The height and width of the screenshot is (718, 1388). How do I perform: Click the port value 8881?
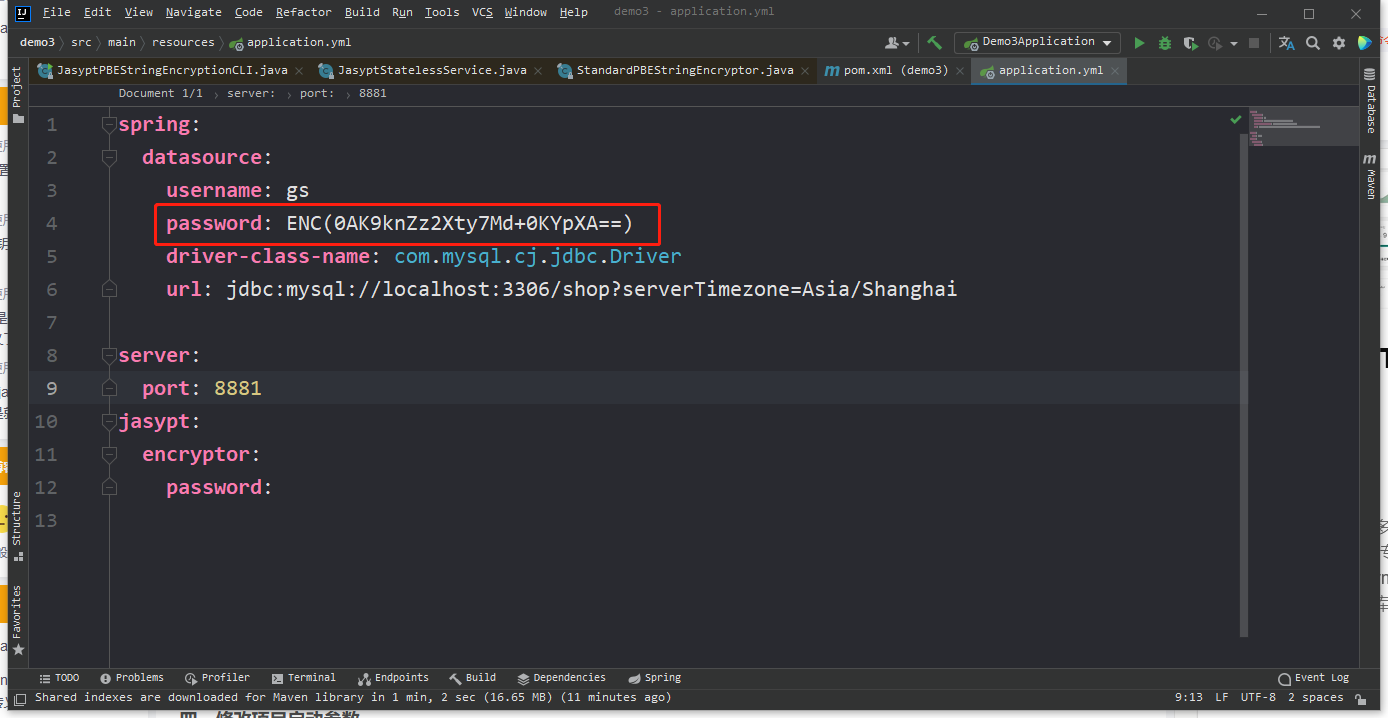238,388
